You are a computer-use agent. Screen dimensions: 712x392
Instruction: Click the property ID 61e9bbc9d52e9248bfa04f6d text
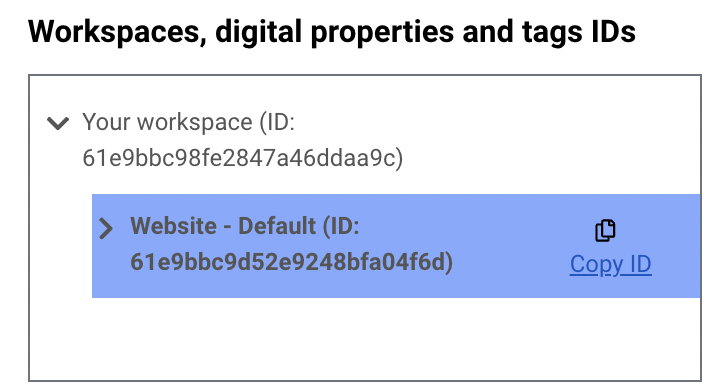click(292, 262)
